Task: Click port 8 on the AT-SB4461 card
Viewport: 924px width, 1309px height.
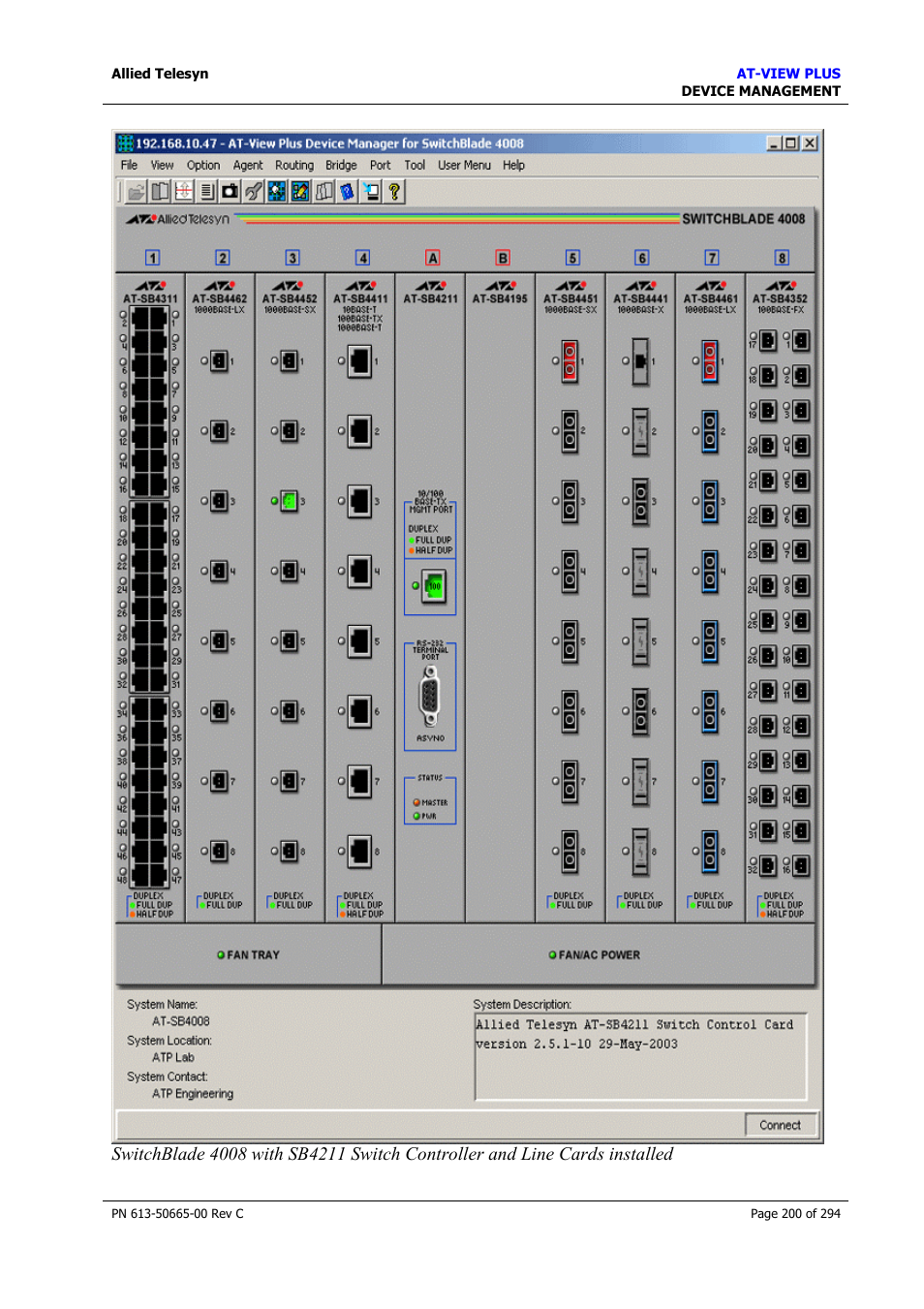Action: point(710,852)
